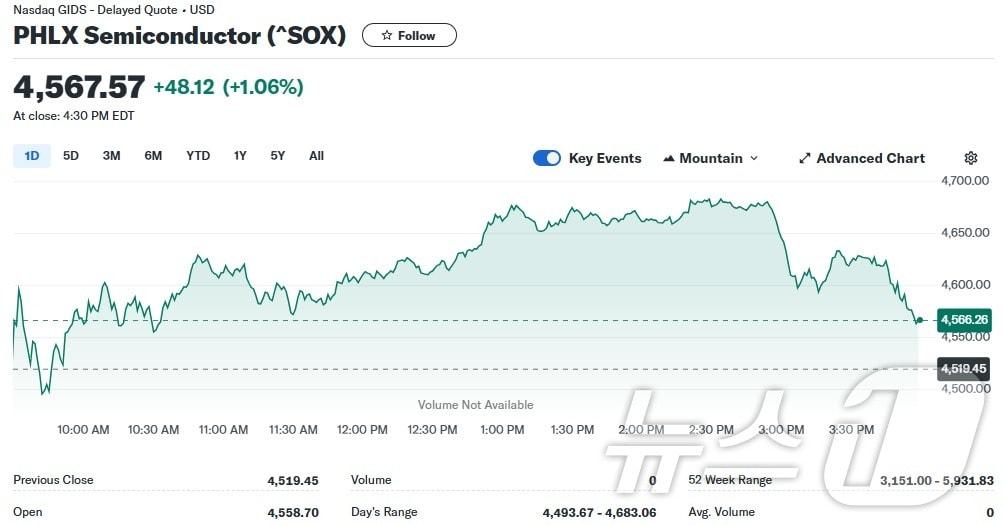
Task: Choose the 6M time range
Action: click(x=153, y=156)
